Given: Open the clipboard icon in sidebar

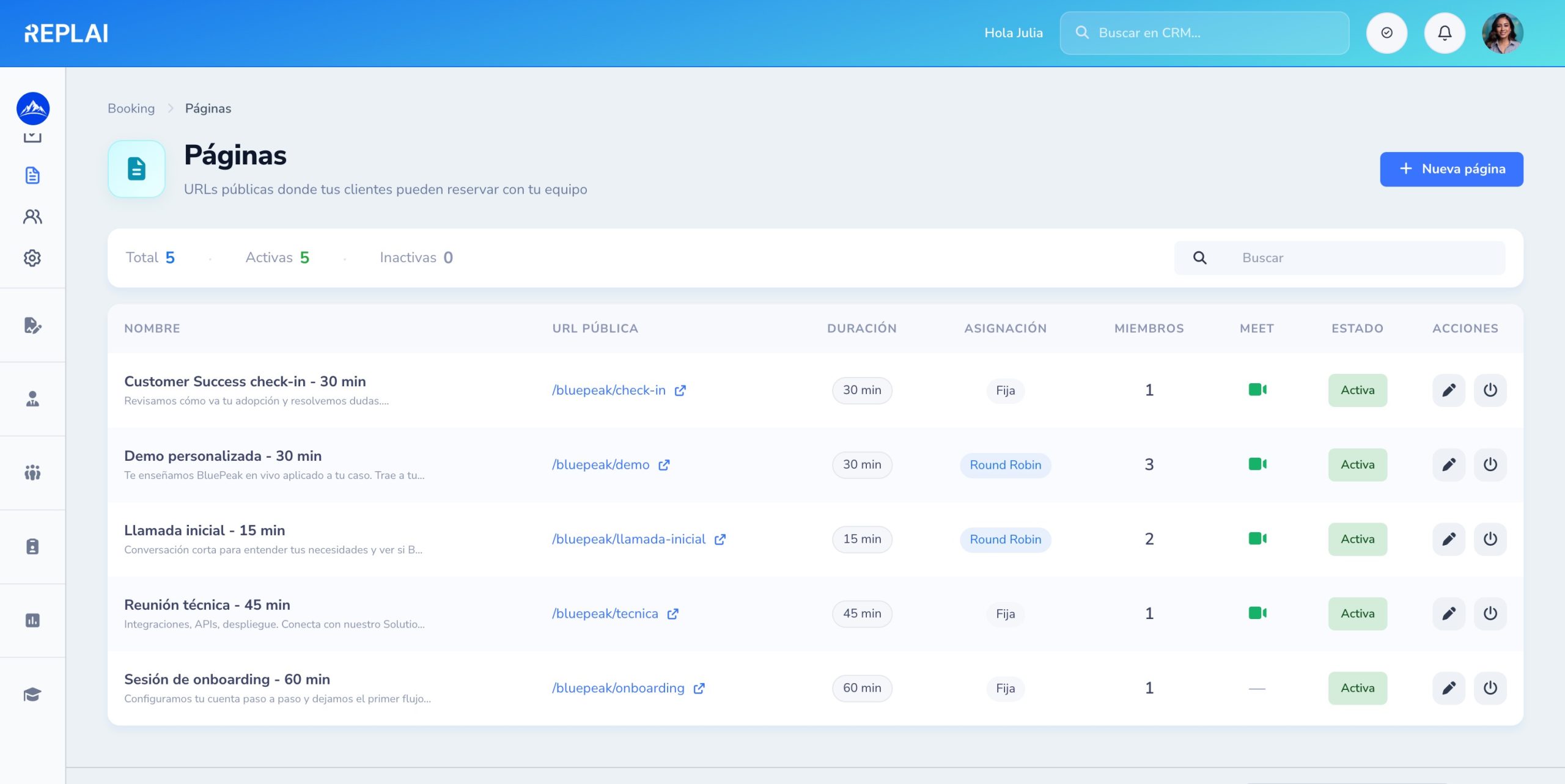Looking at the screenshot, I should point(32,546).
